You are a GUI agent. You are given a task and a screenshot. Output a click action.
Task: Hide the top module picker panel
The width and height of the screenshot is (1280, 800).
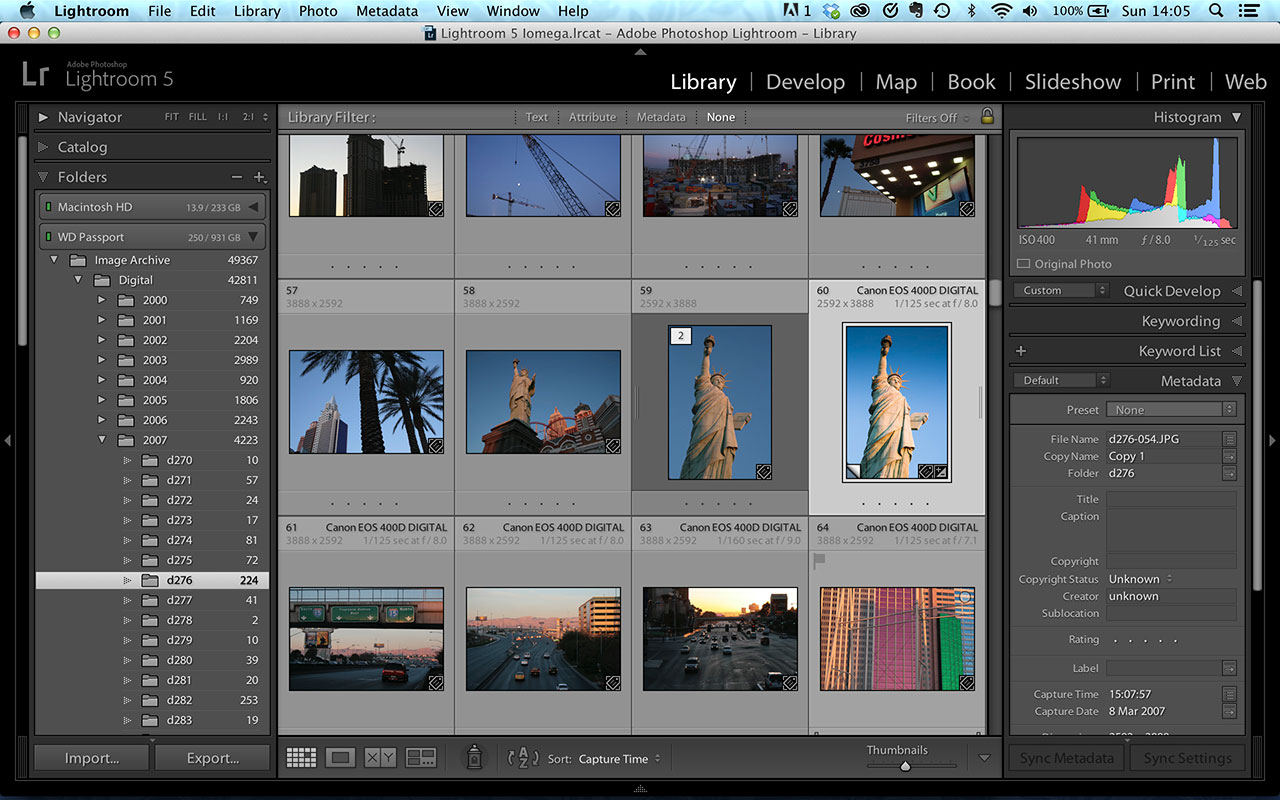pyautogui.click(x=640, y=51)
